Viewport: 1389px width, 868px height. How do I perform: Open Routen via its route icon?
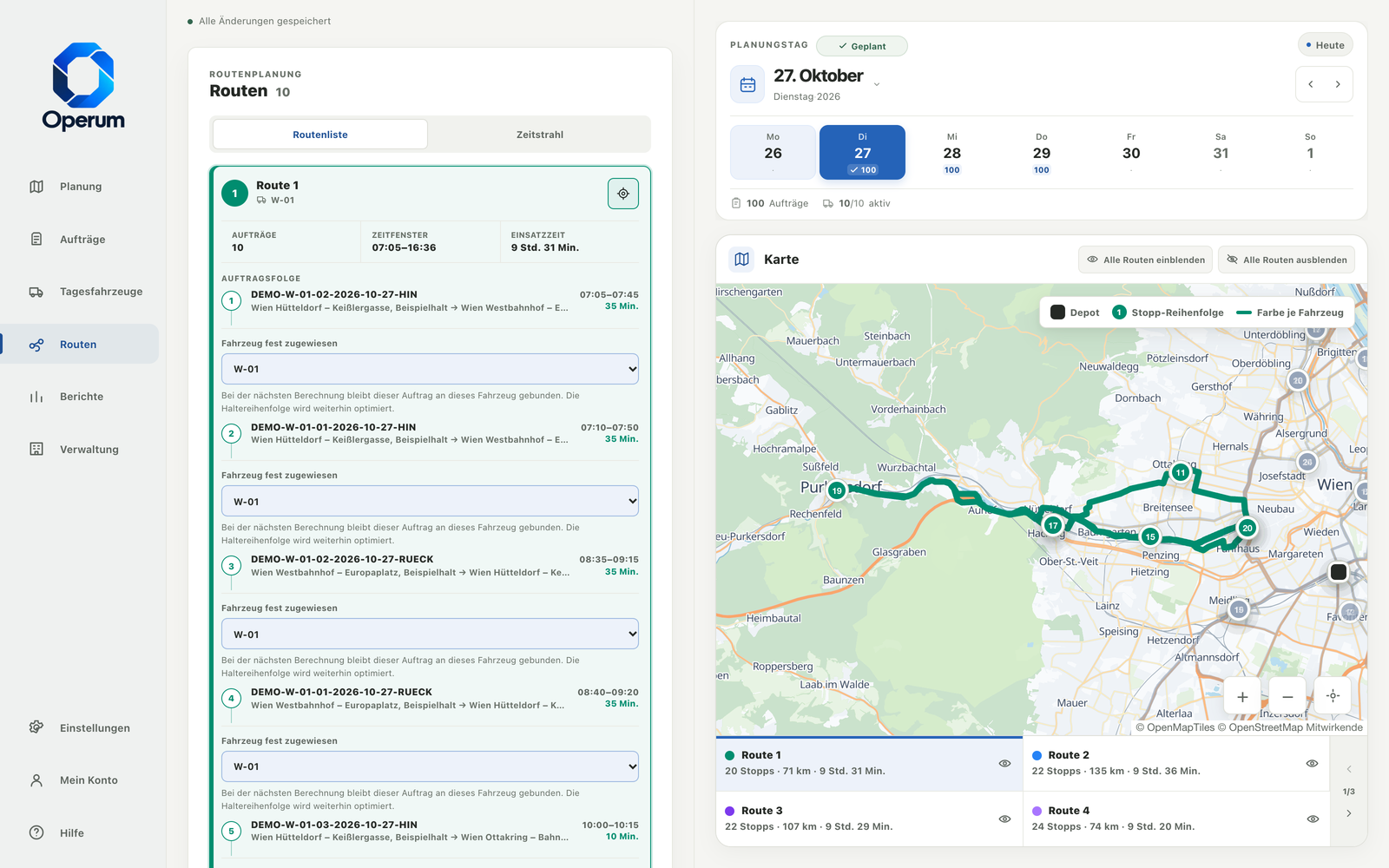36,345
